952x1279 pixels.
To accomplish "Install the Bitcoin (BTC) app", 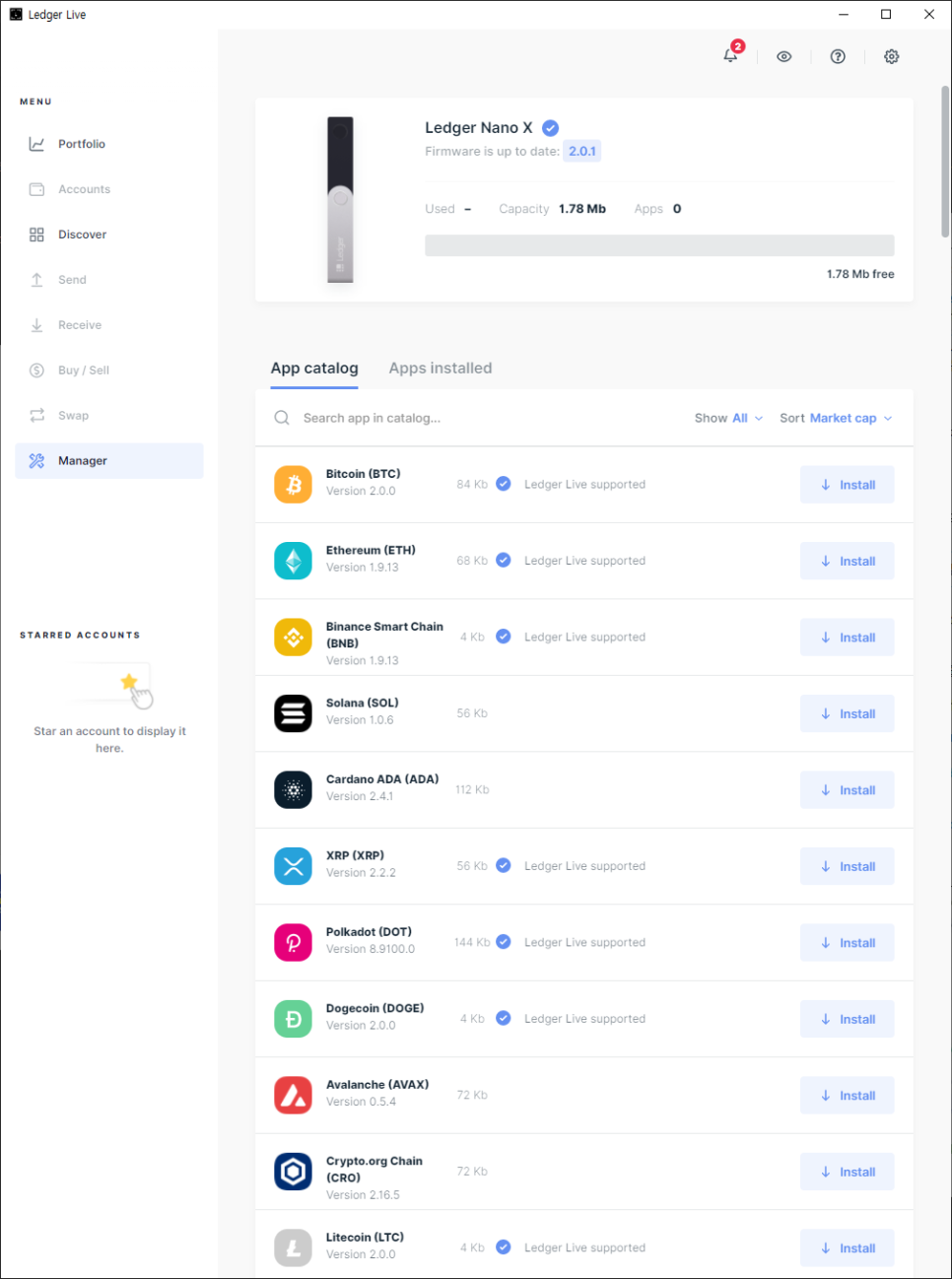I will pos(848,485).
